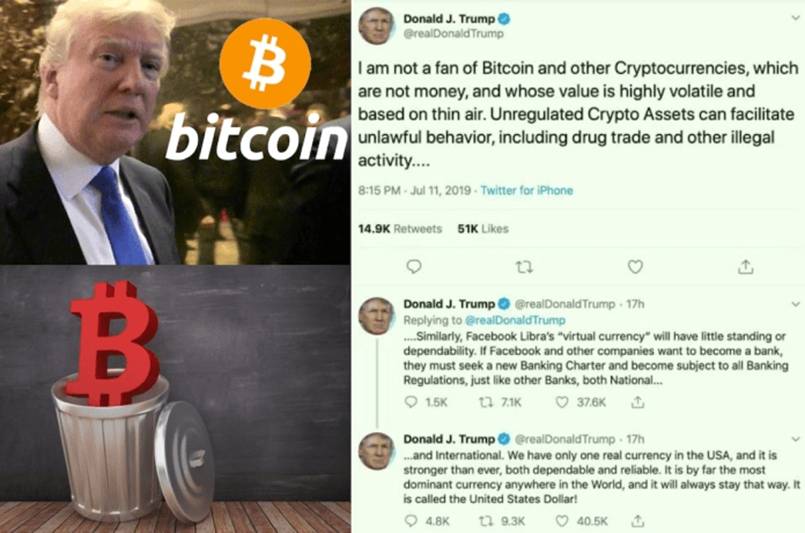Retweet the last tweet showing 9.3K
The width and height of the screenshot is (805, 533).
(485, 521)
